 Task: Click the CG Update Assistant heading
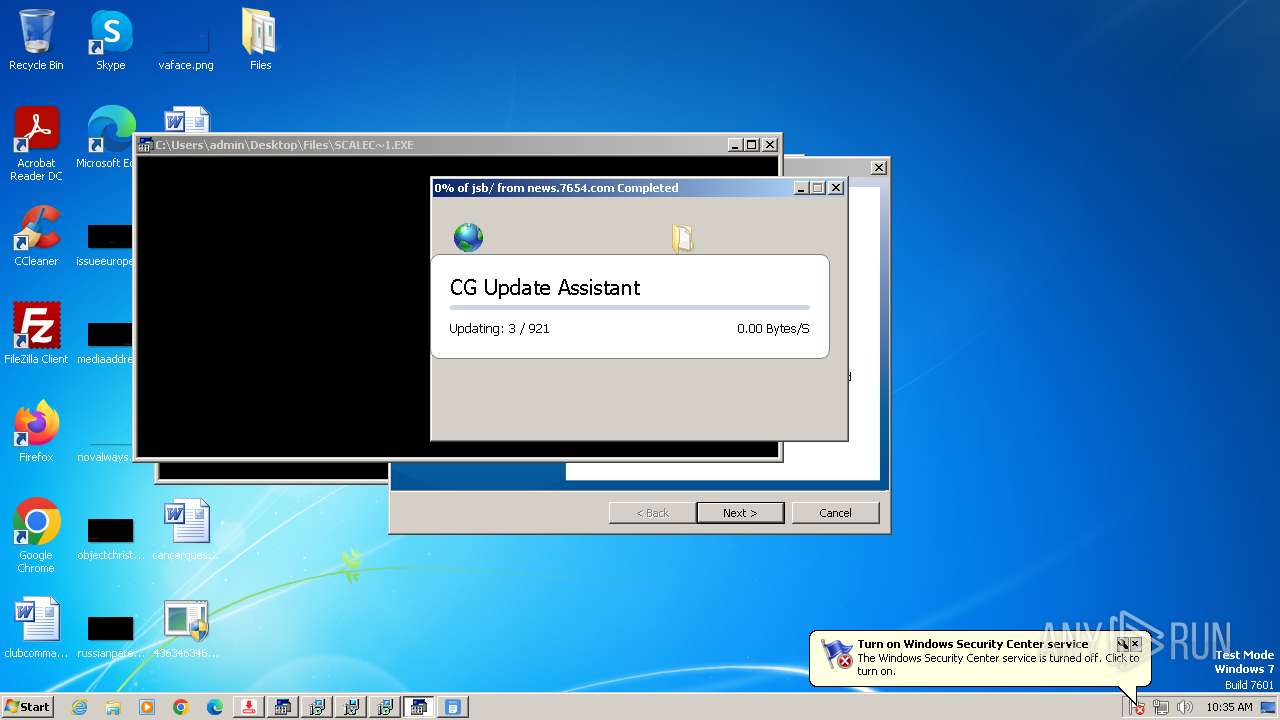coord(545,288)
